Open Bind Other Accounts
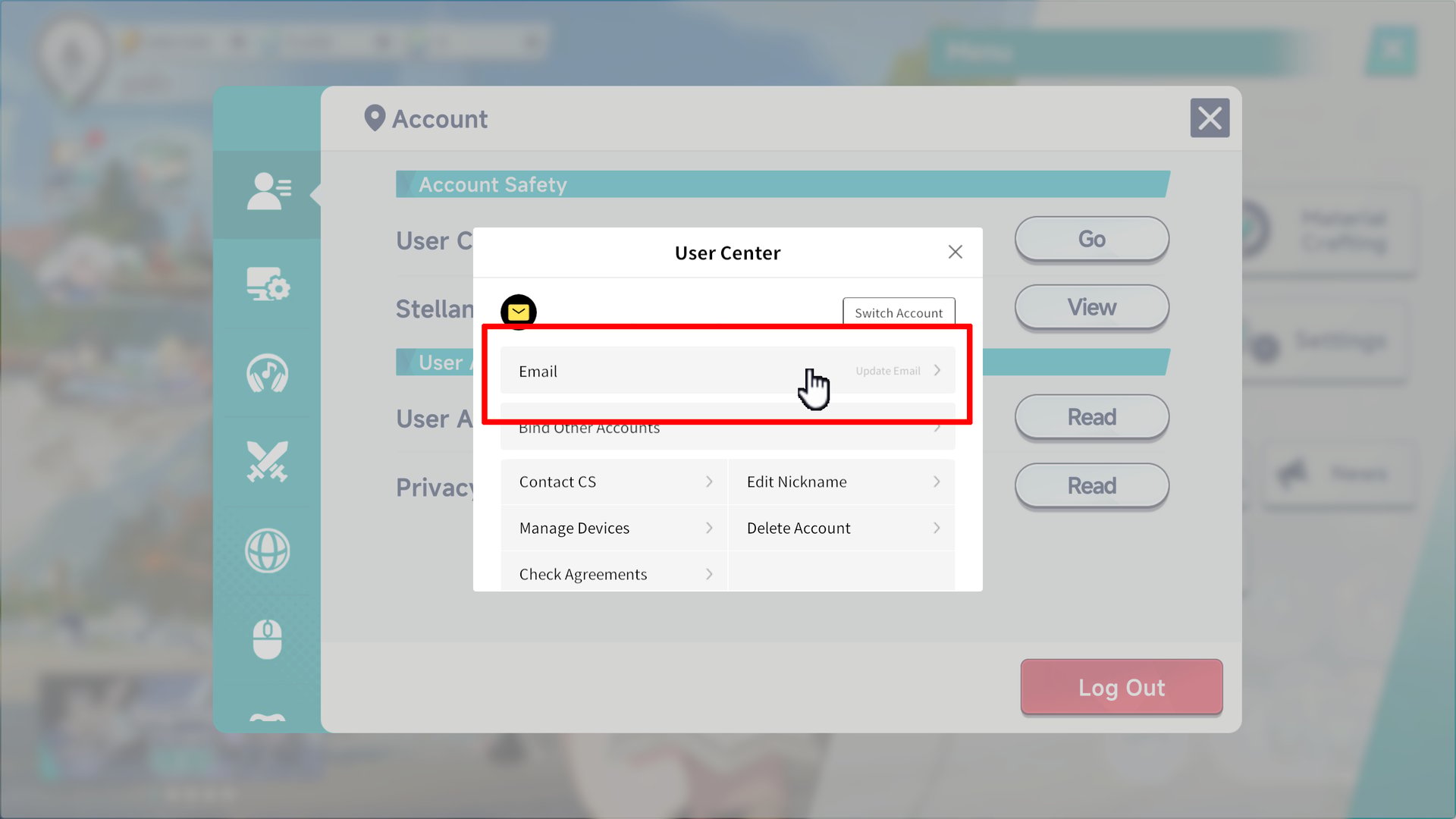Screen dimensions: 1456x819 (x=727, y=428)
